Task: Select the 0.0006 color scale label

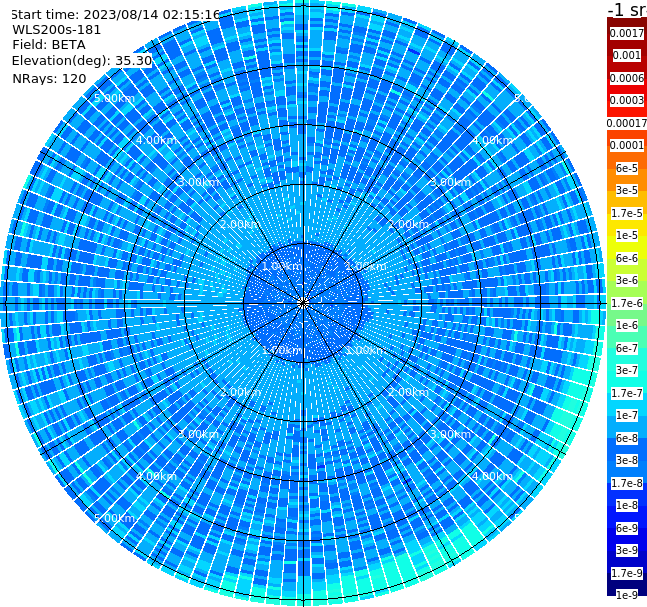Action: [x=627, y=78]
